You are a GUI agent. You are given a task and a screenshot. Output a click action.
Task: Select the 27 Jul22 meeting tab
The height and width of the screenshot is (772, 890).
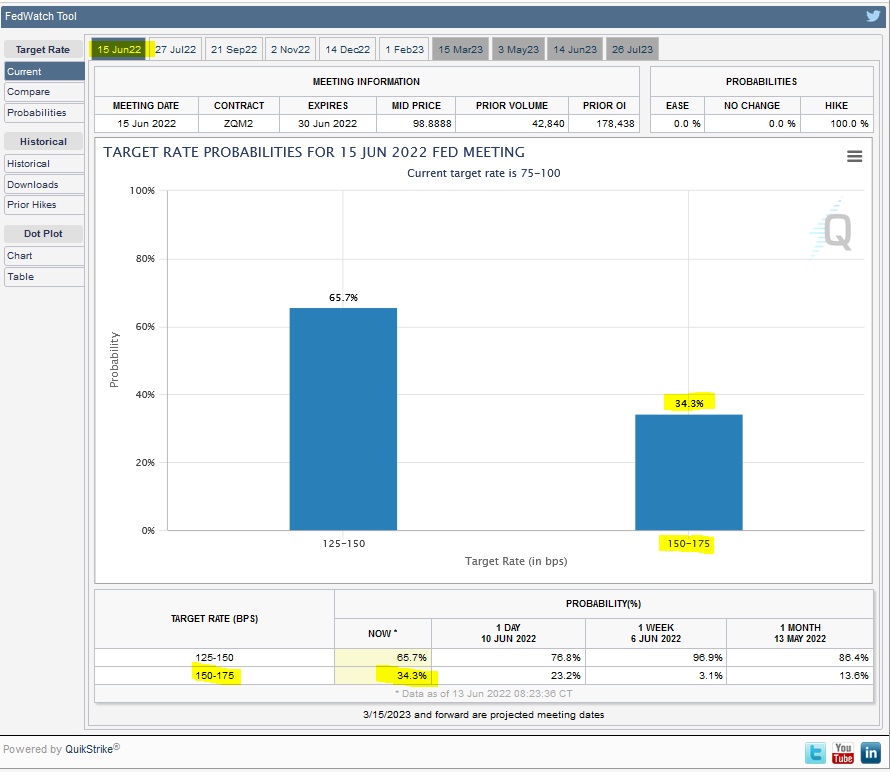175,49
